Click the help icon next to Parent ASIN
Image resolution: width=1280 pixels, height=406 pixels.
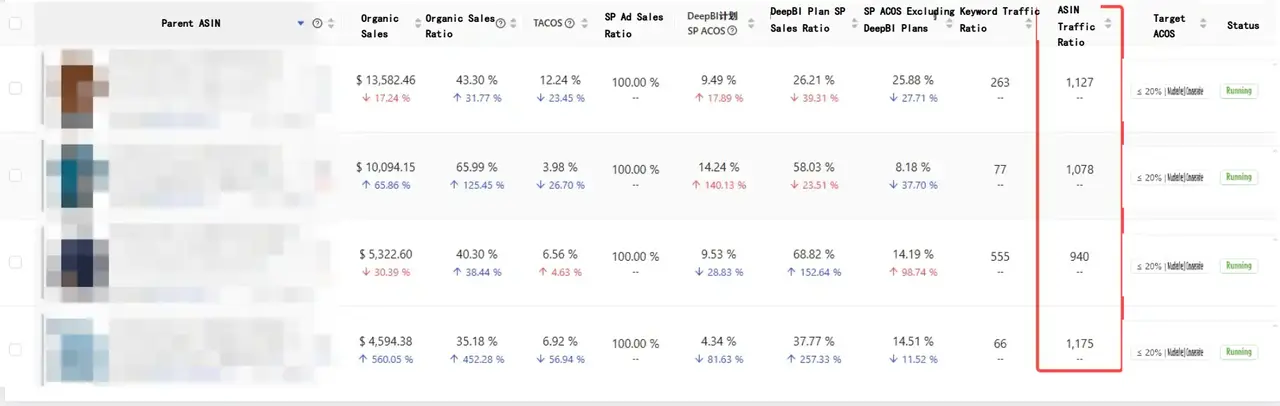coord(317,23)
